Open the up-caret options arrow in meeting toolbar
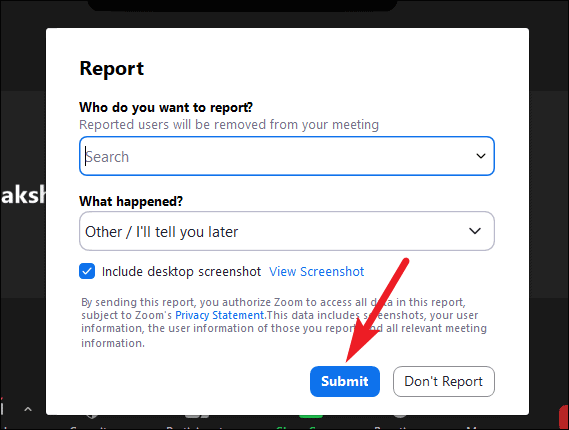 [28, 410]
